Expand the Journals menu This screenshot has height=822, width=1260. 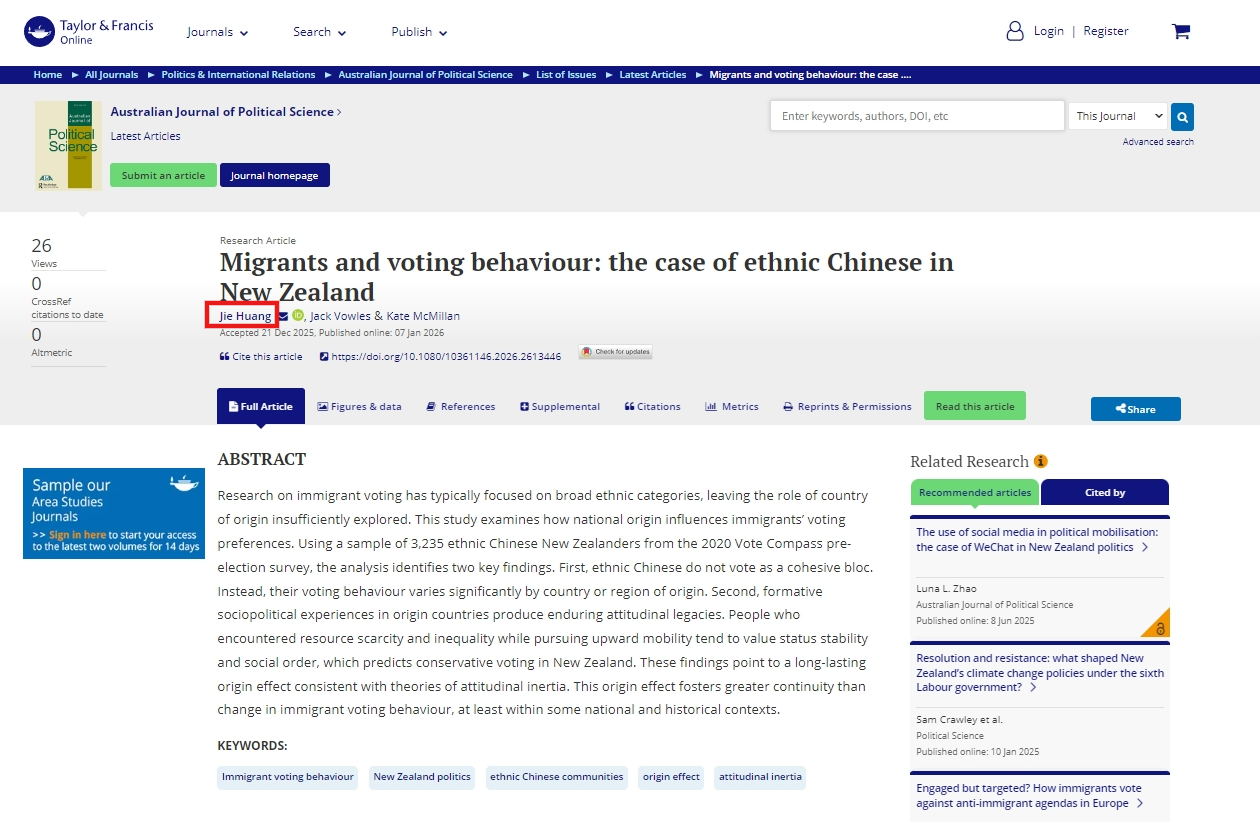pos(217,32)
